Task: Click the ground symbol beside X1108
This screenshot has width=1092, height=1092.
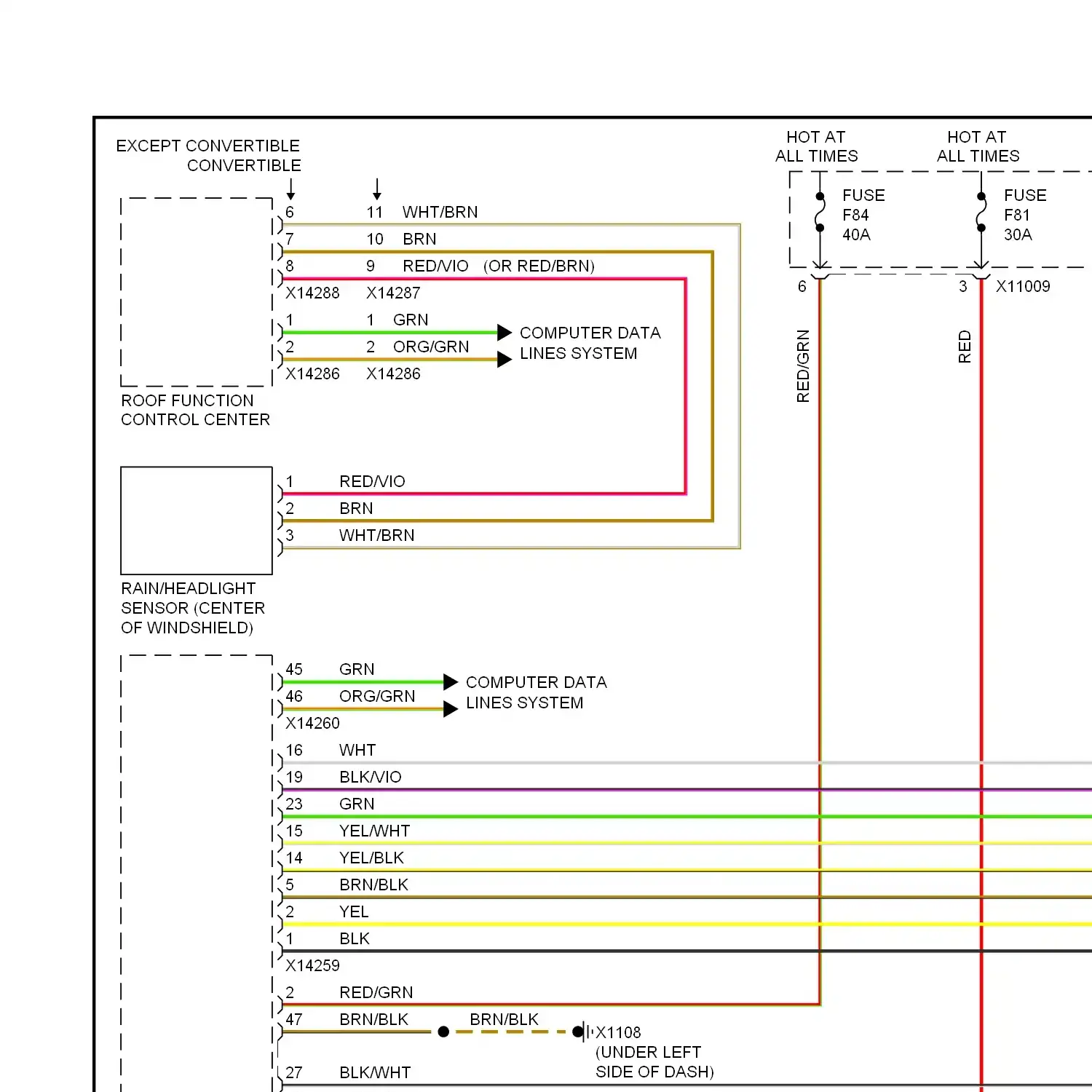Action: (585, 1032)
